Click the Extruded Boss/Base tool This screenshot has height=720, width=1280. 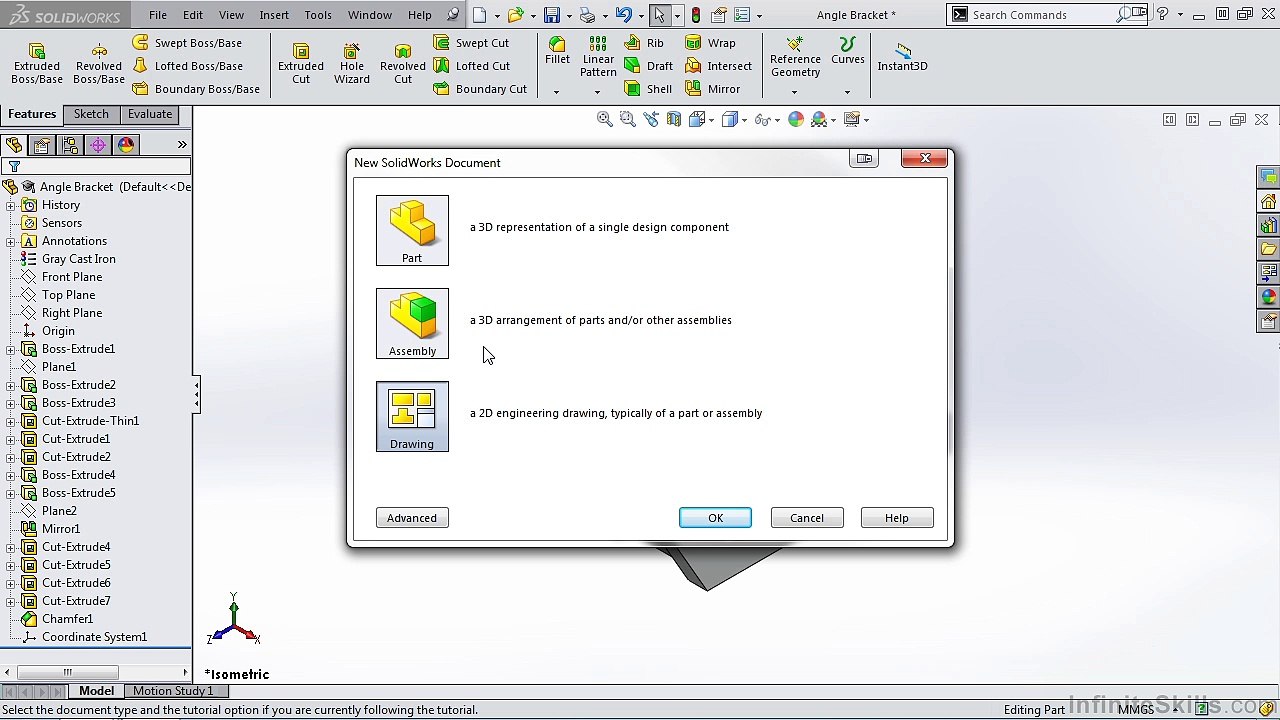point(37,64)
